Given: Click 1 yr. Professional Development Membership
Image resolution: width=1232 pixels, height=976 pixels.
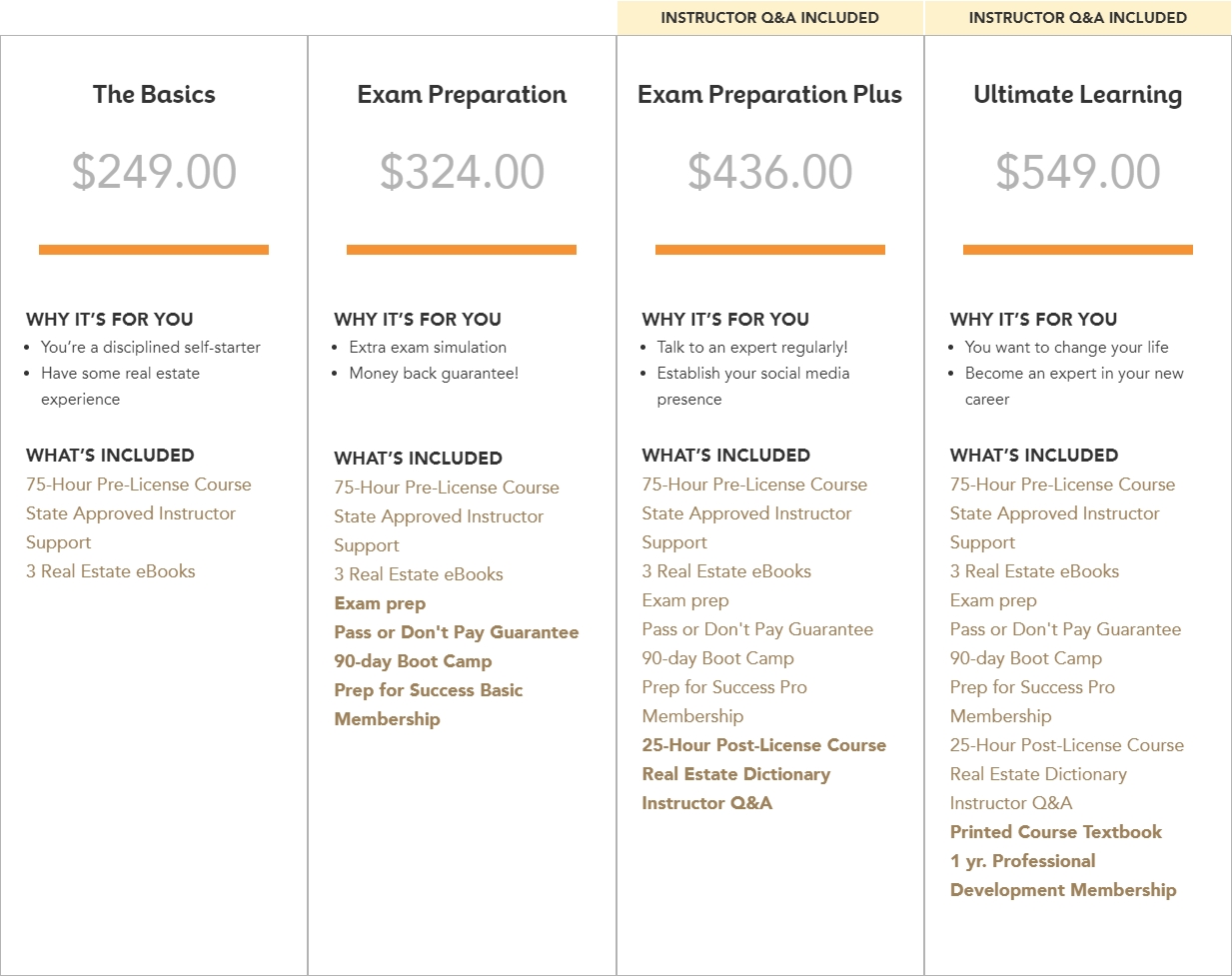Looking at the screenshot, I should [1062, 875].
